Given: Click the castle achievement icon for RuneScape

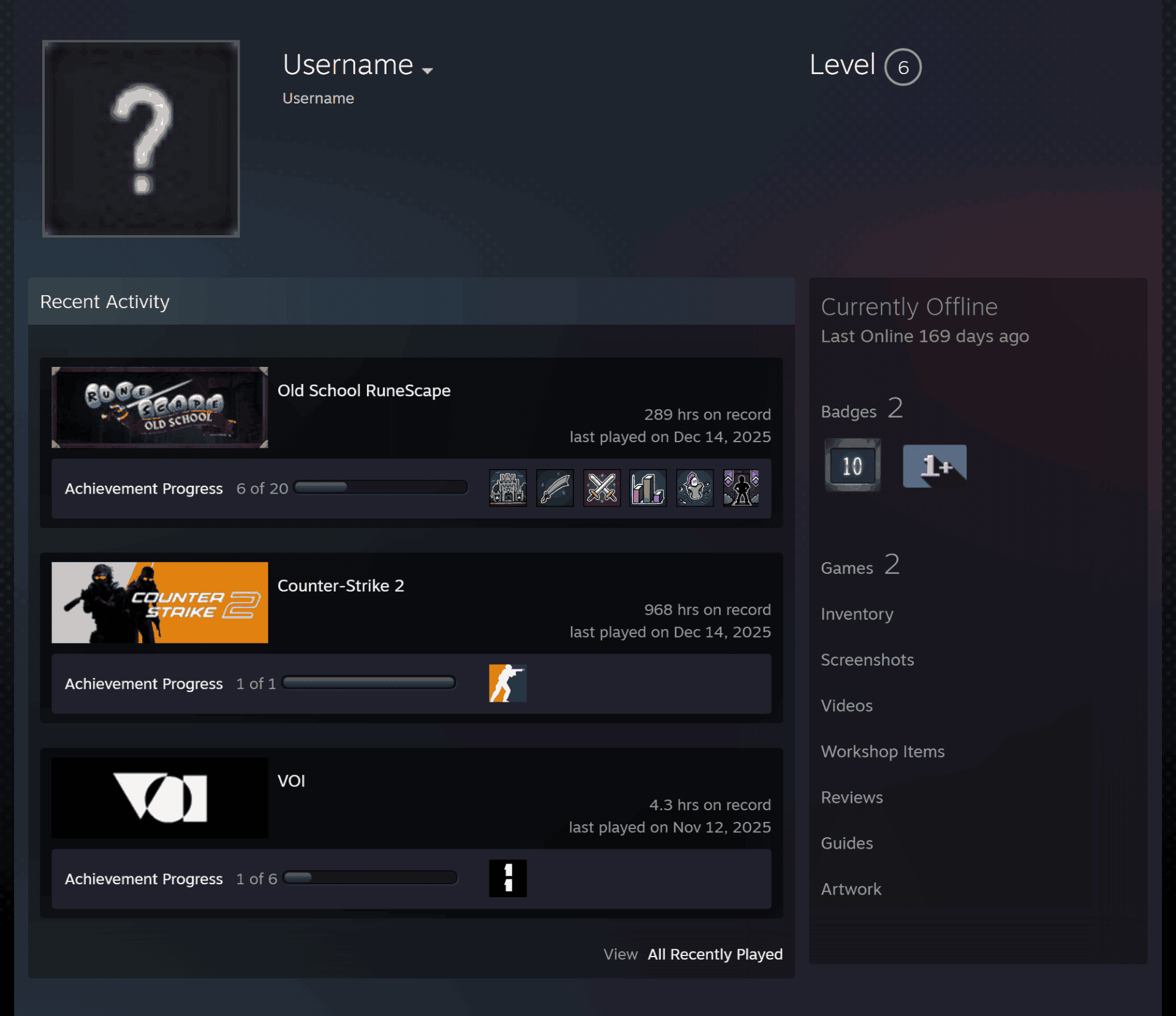Looking at the screenshot, I should [x=508, y=488].
